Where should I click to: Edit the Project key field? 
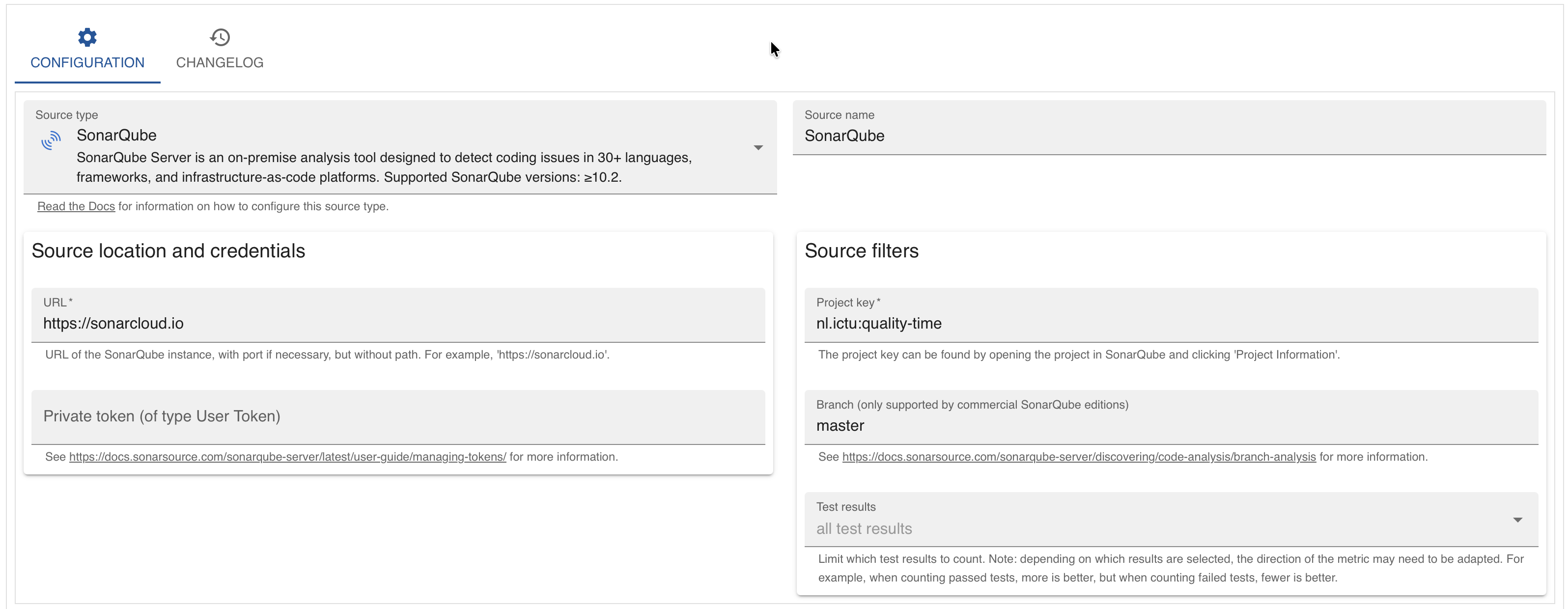coord(1171,315)
